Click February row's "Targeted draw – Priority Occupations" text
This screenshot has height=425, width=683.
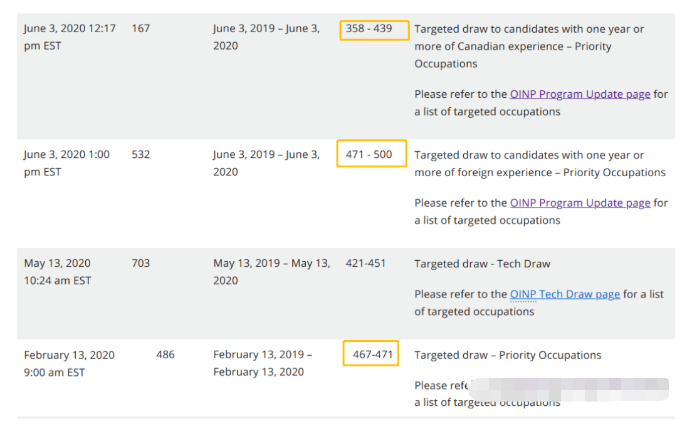click(507, 355)
